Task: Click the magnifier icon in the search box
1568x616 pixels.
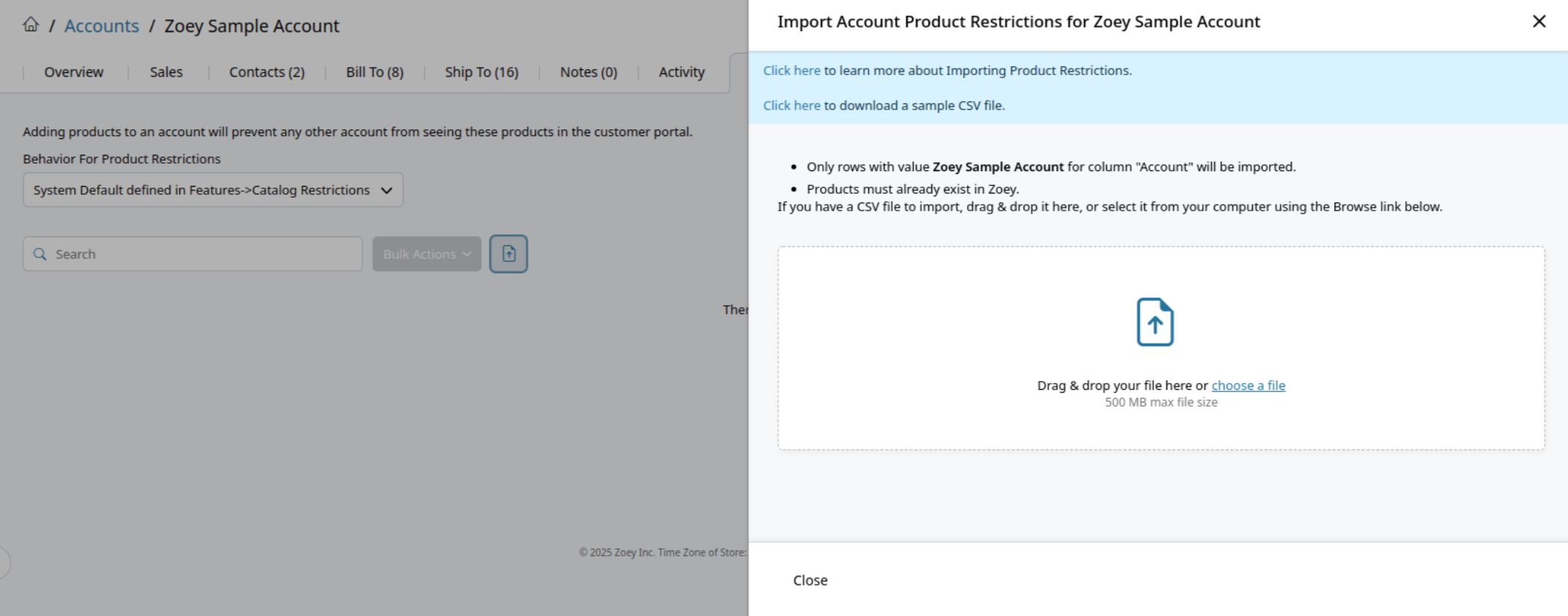Action: click(40, 254)
